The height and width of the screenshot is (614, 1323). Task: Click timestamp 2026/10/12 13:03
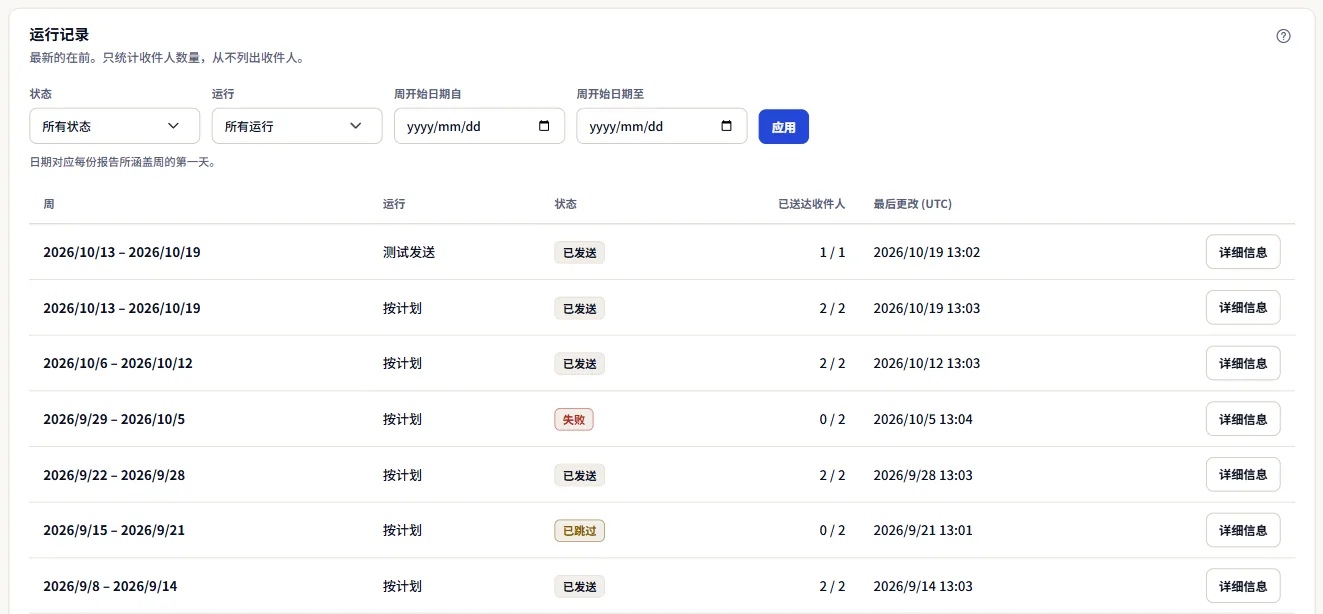(x=927, y=363)
